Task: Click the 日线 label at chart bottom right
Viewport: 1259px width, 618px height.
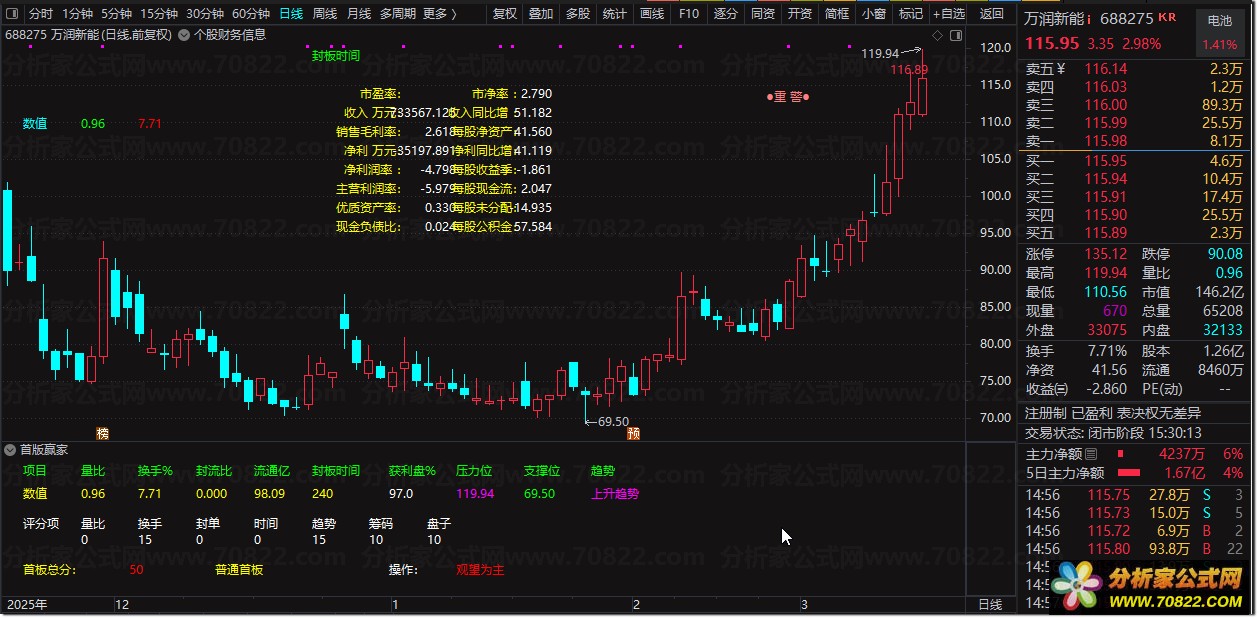Action: (x=990, y=605)
